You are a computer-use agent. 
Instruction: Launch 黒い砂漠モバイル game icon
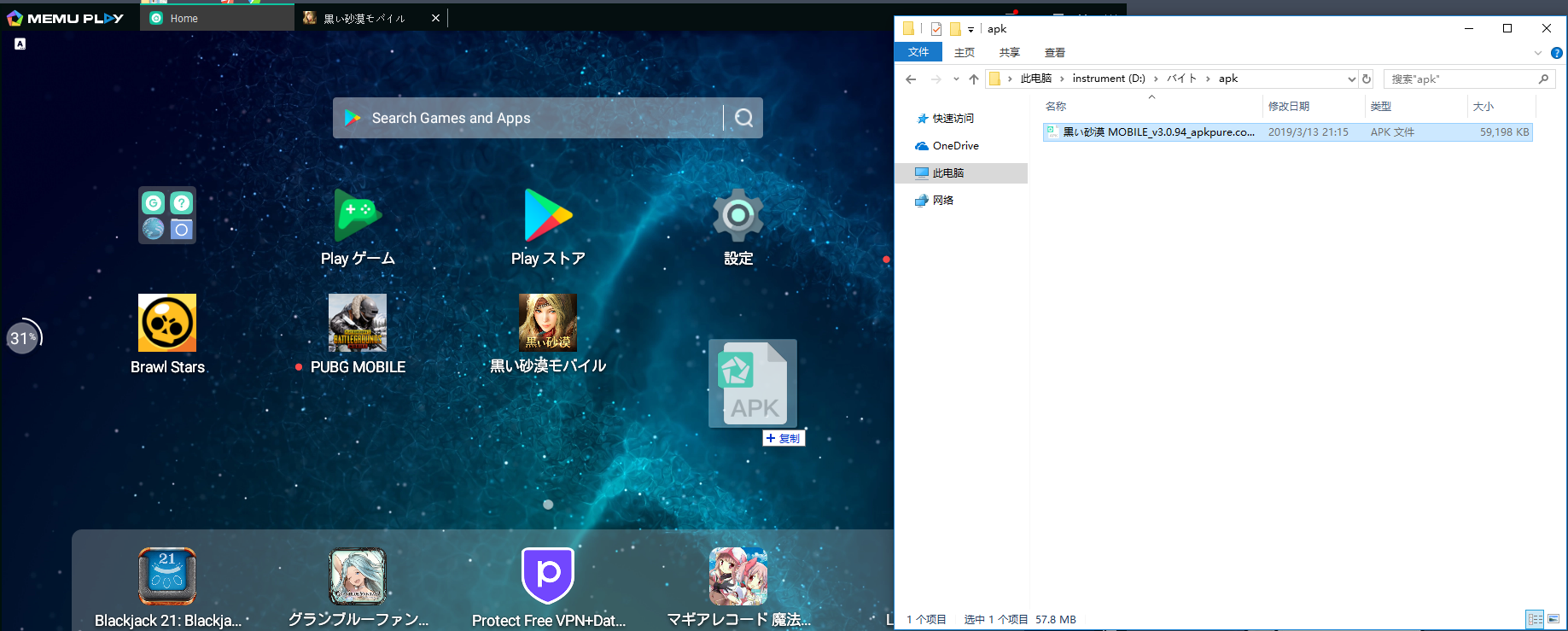click(x=548, y=324)
